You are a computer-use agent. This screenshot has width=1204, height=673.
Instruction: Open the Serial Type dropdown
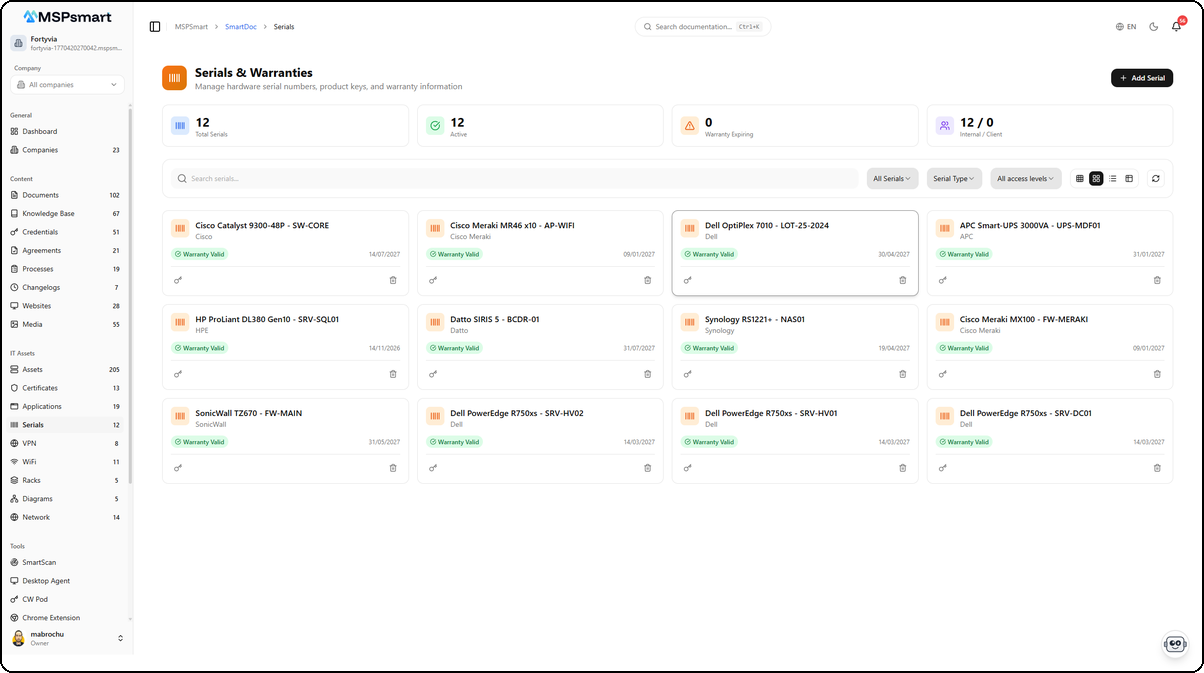tap(953, 179)
